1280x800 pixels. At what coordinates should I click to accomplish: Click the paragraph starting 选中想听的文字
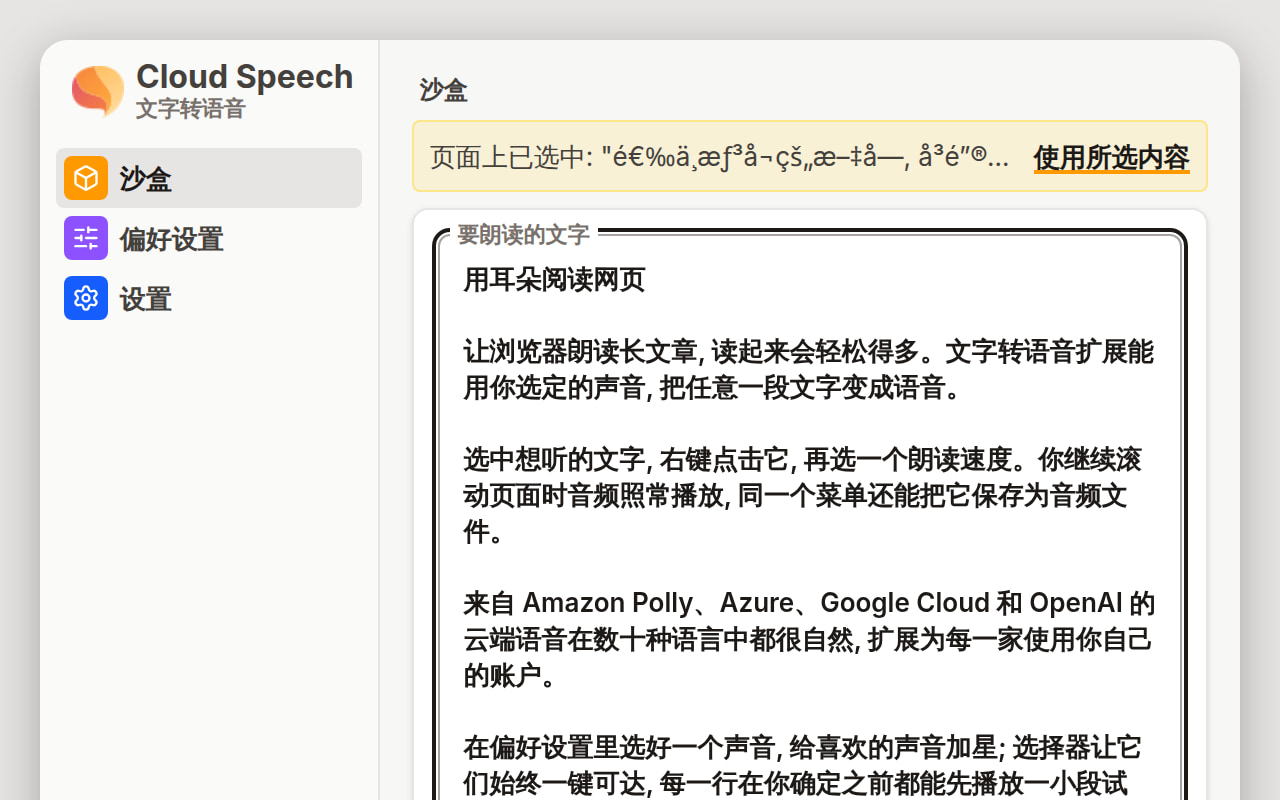(802, 496)
